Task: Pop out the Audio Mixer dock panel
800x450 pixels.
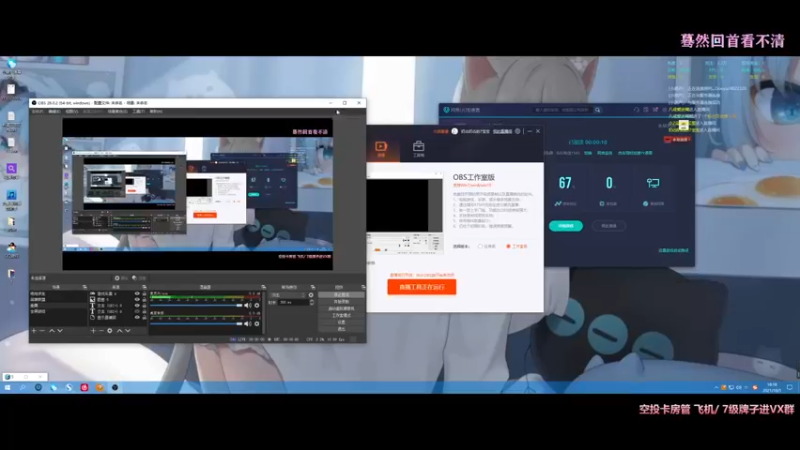Action: pyautogui.click(x=263, y=287)
